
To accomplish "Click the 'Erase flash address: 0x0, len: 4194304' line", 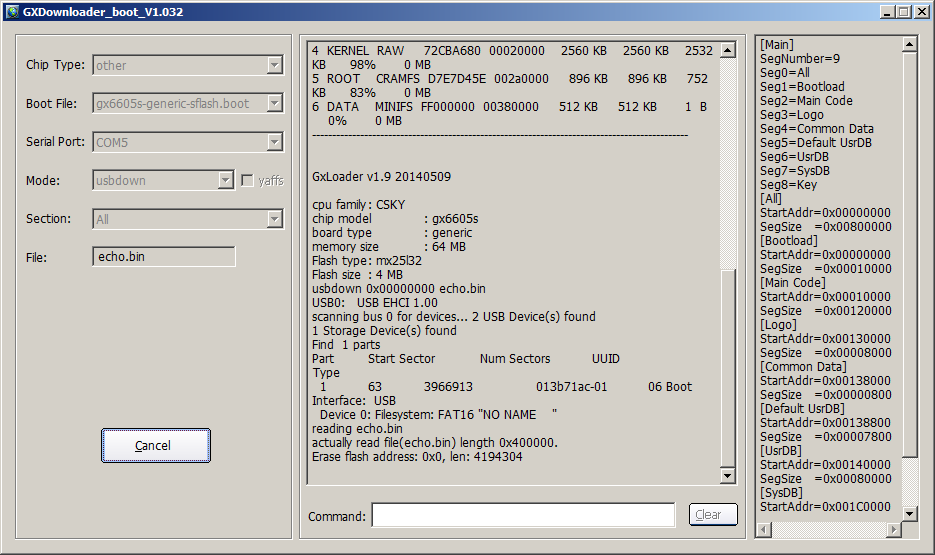I will tap(417, 457).
